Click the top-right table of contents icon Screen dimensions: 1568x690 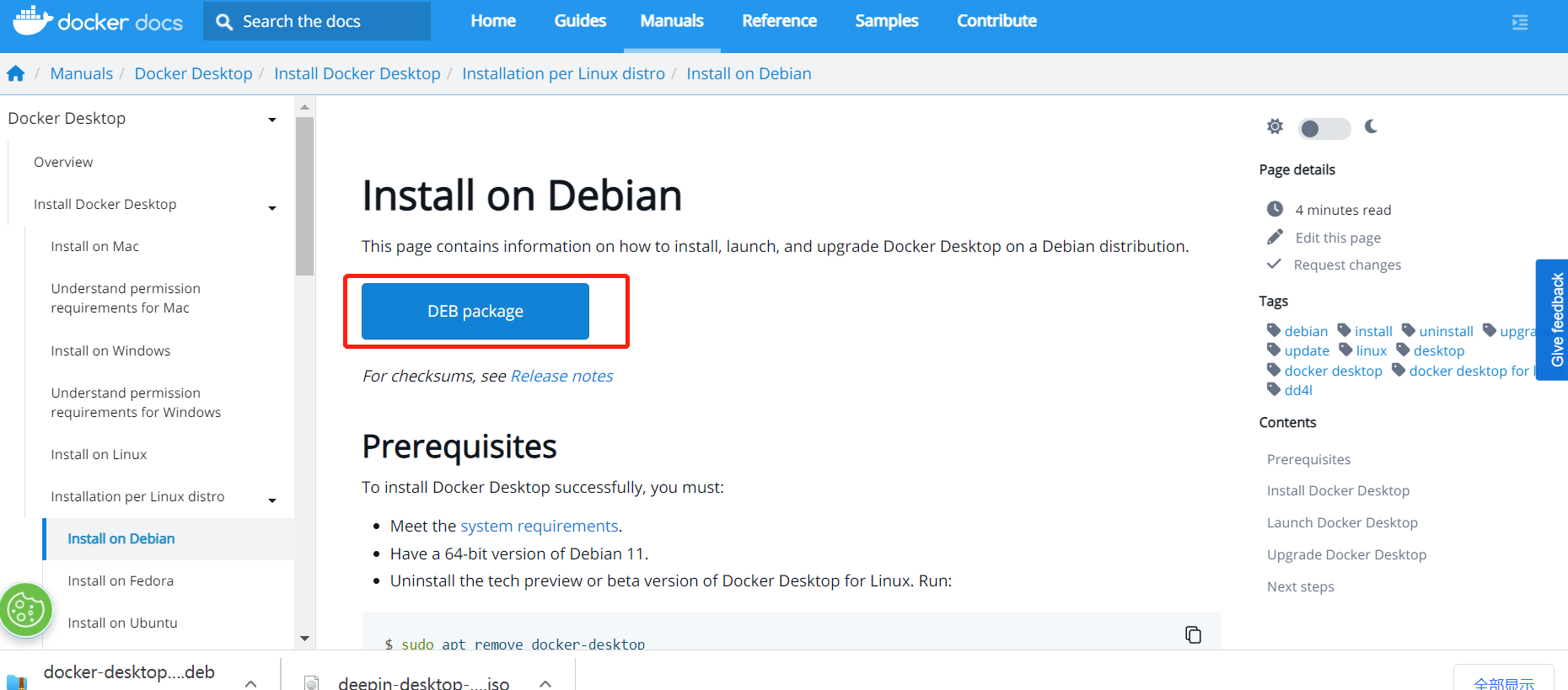click(x=1520, y=22)
